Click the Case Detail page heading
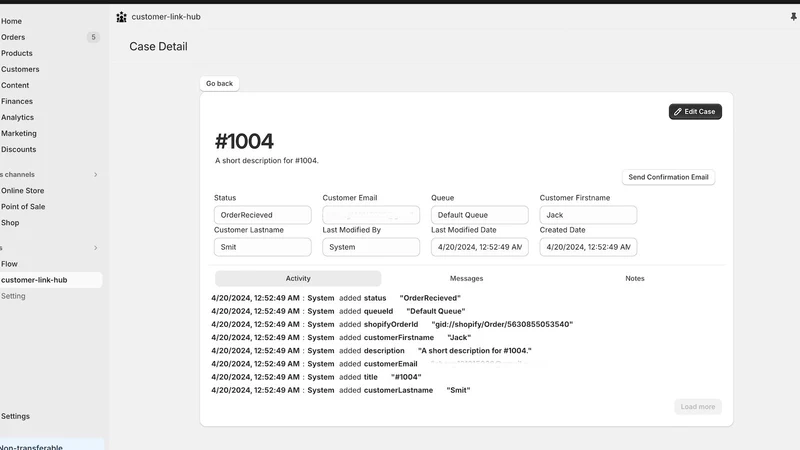 coord(158,46)
